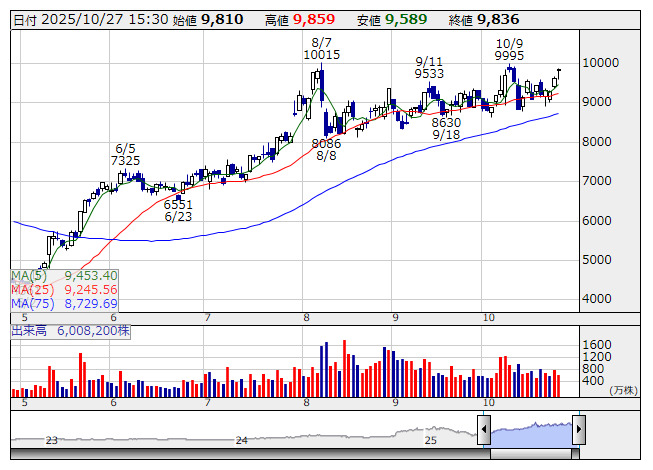Click the 出来高 6,008,200株 volume label
This screenshot has width=653, height=470.
(70, 331)
